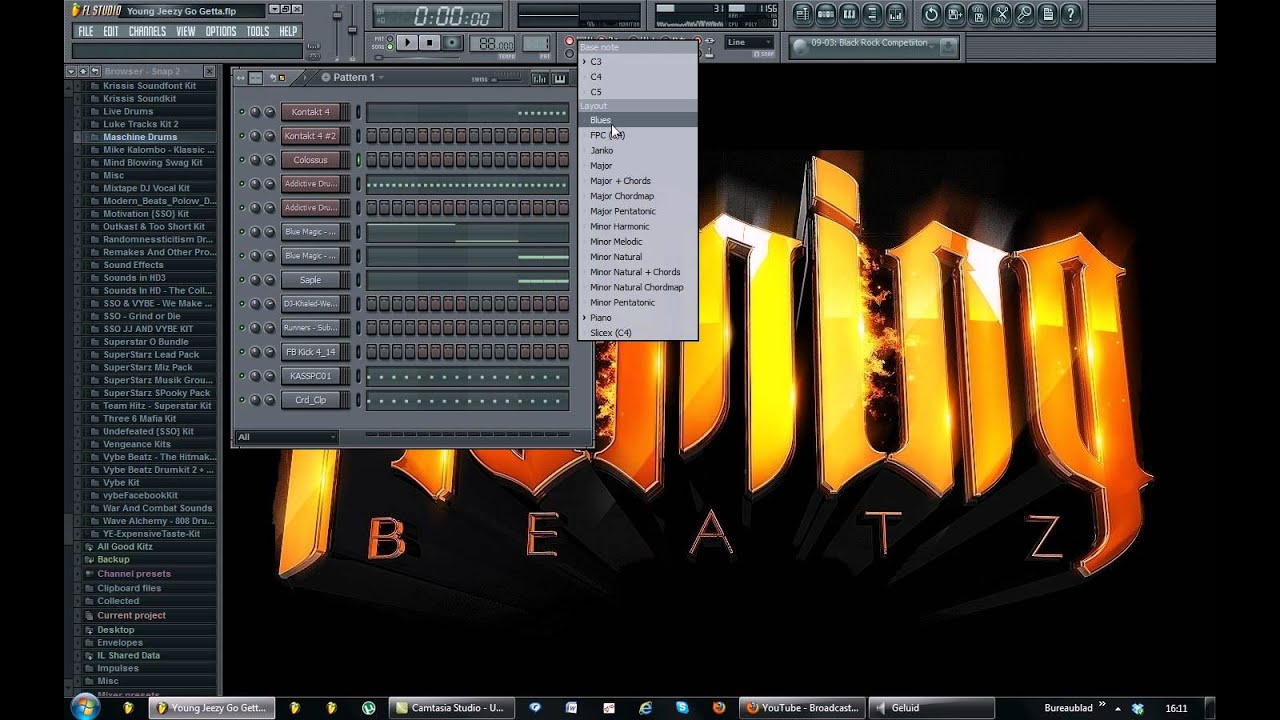Click the Crd_Clp channel button
The image size is (1280, 720).
point(310,400)
